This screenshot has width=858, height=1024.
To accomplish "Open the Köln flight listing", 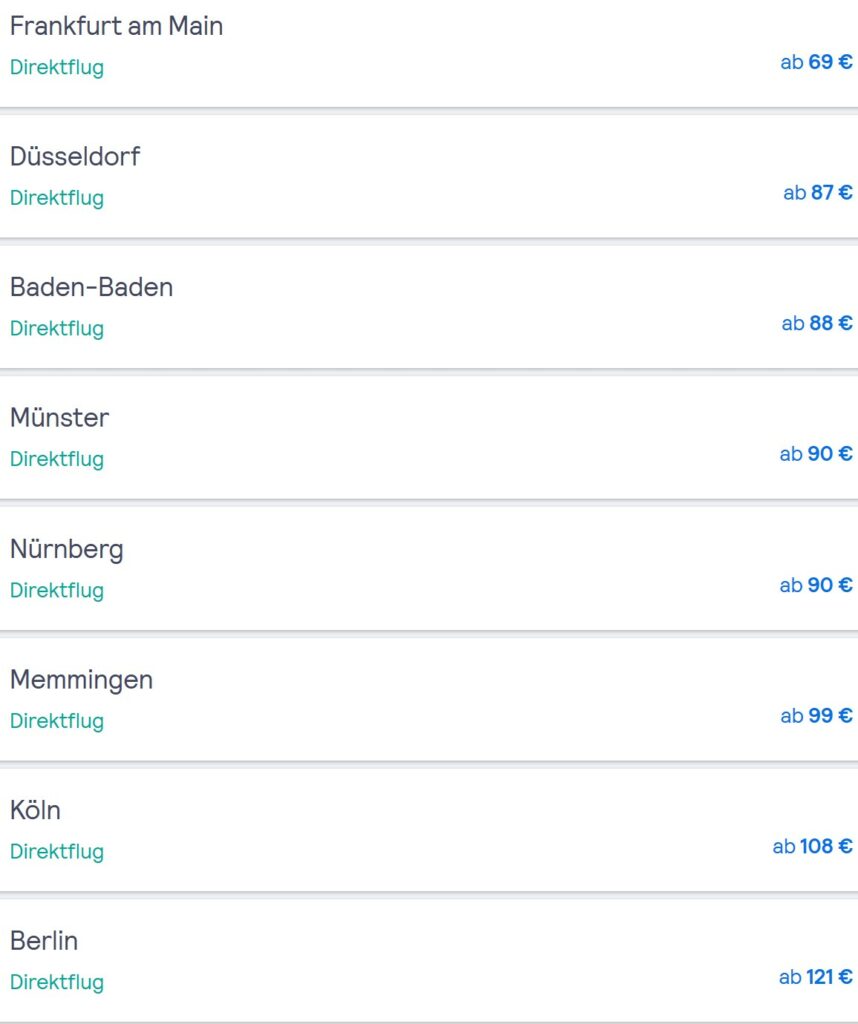I will pos(429,830).
